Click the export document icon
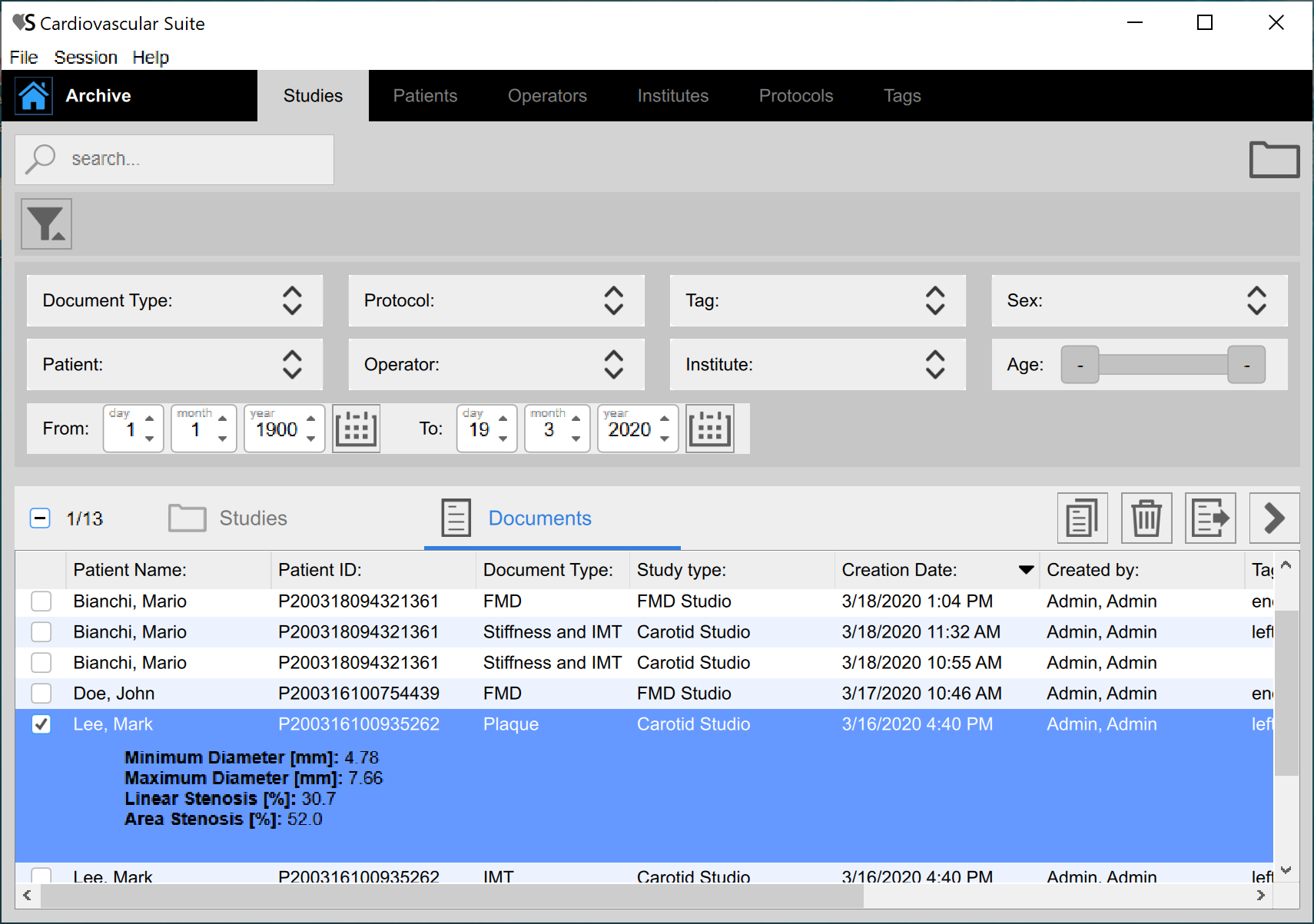The image size is (1314, 924). [x=1209, y=518]
